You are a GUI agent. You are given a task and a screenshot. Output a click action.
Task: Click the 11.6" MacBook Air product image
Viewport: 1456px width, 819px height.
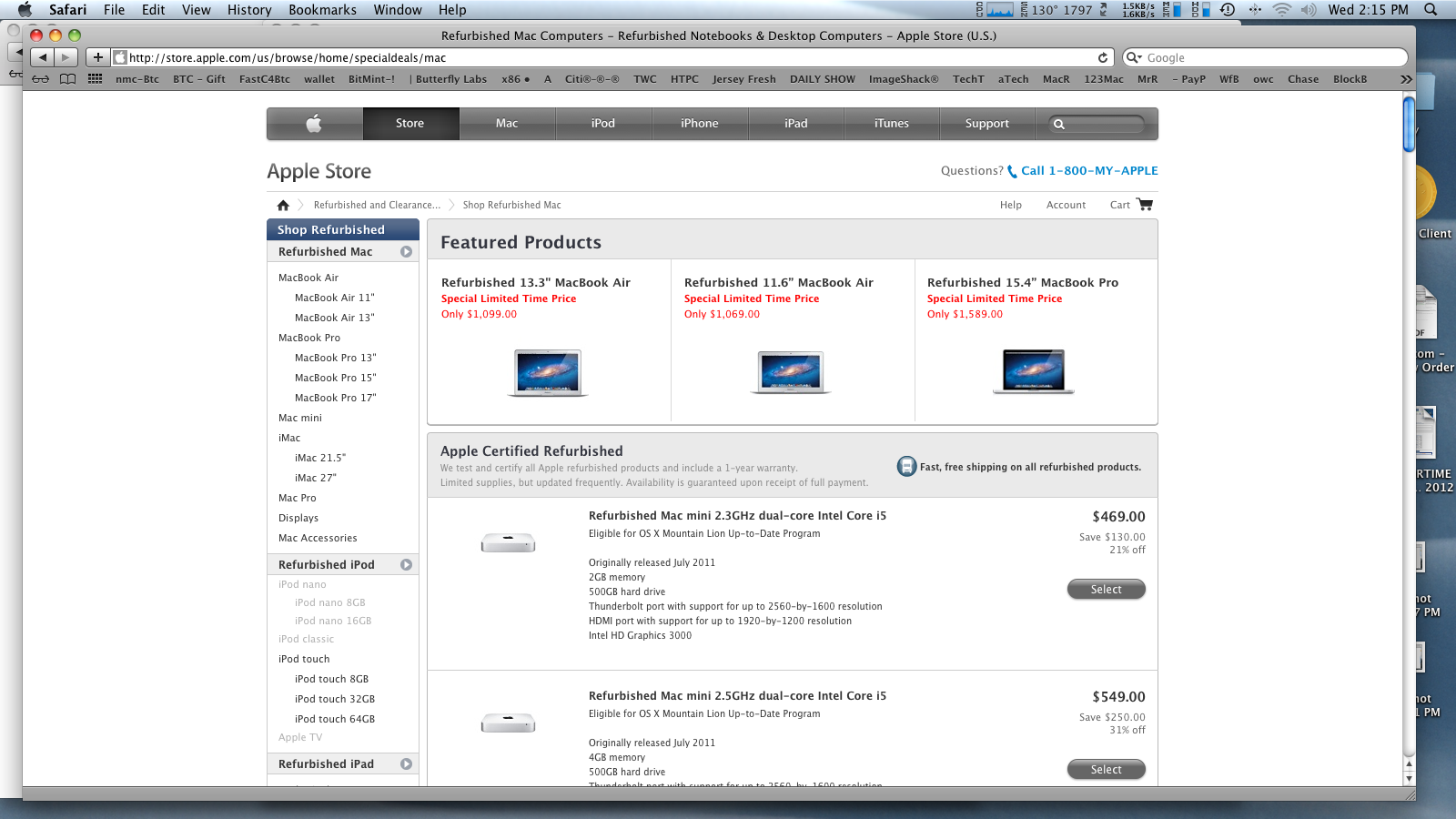coord(791,372)
